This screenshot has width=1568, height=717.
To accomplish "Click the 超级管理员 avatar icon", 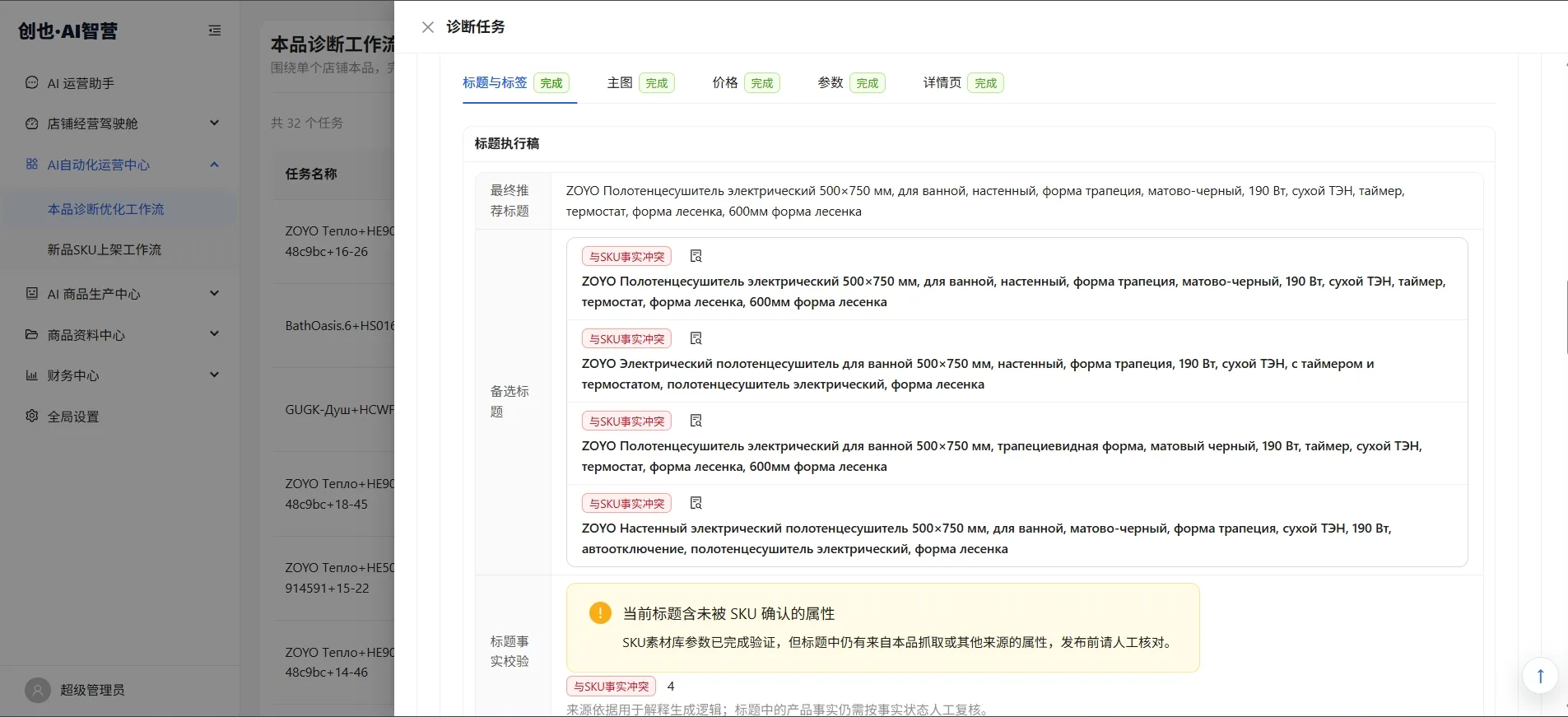I will (x=38, y=690).
